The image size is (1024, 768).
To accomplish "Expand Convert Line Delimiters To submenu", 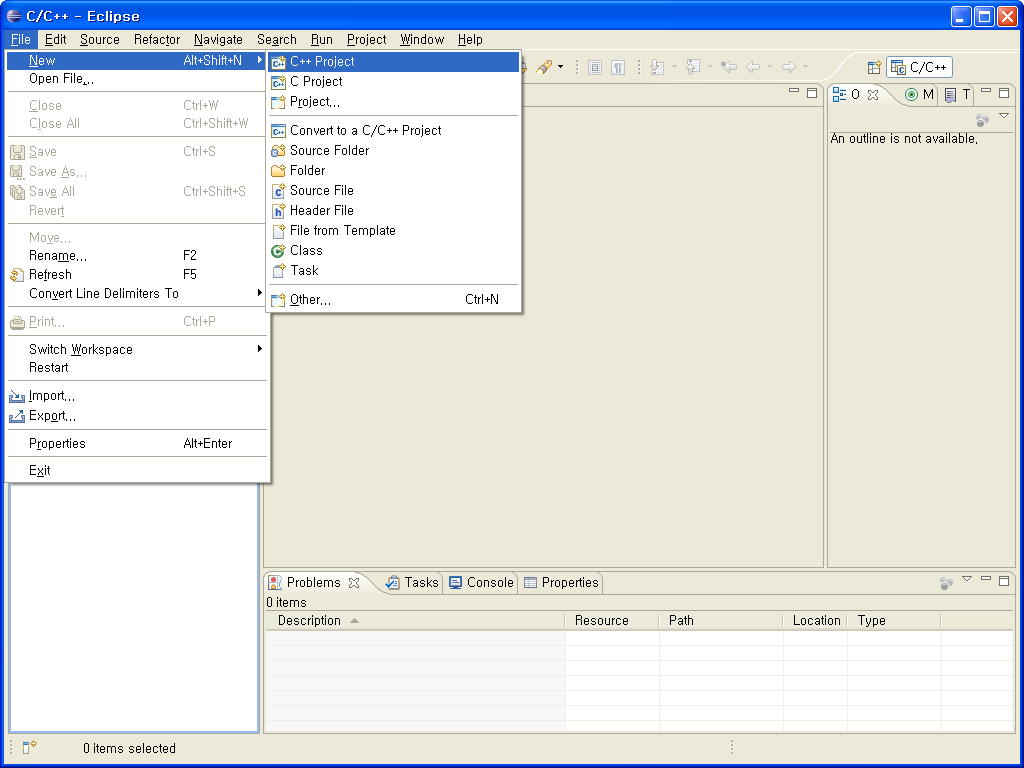I will (136, 294).
